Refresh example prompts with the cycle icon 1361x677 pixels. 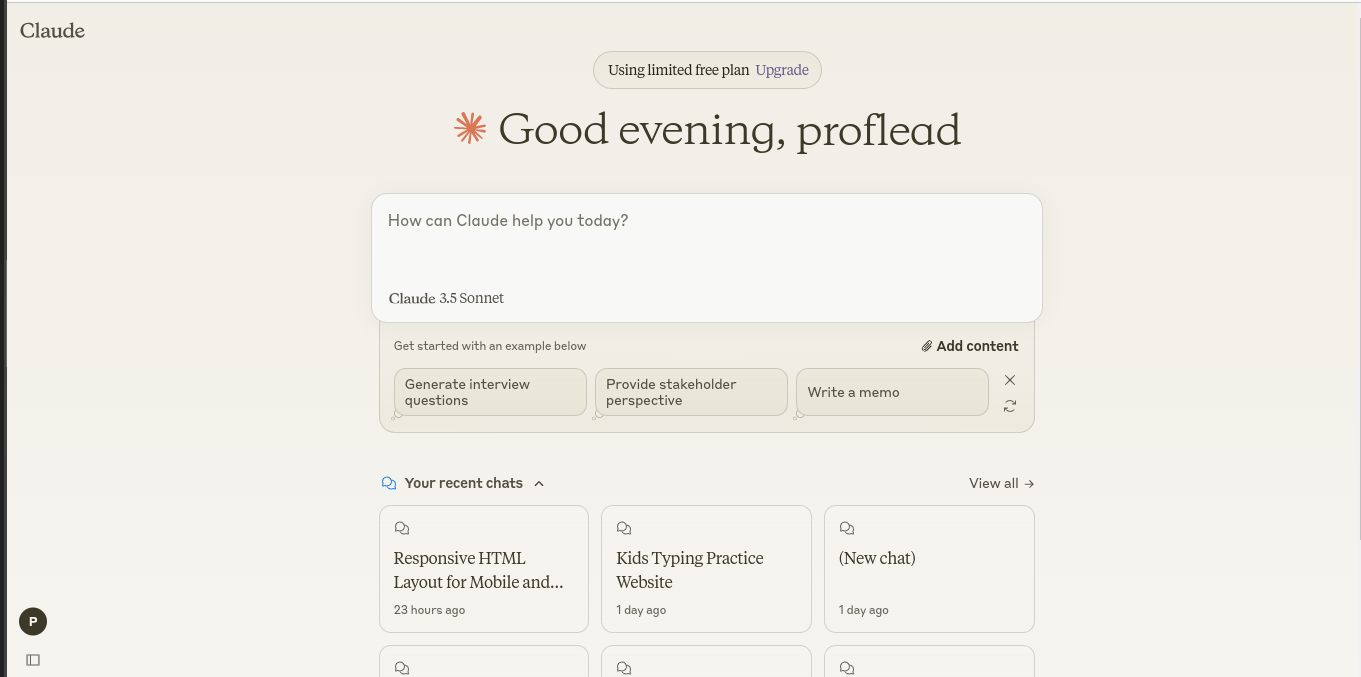click(1010, 406)
